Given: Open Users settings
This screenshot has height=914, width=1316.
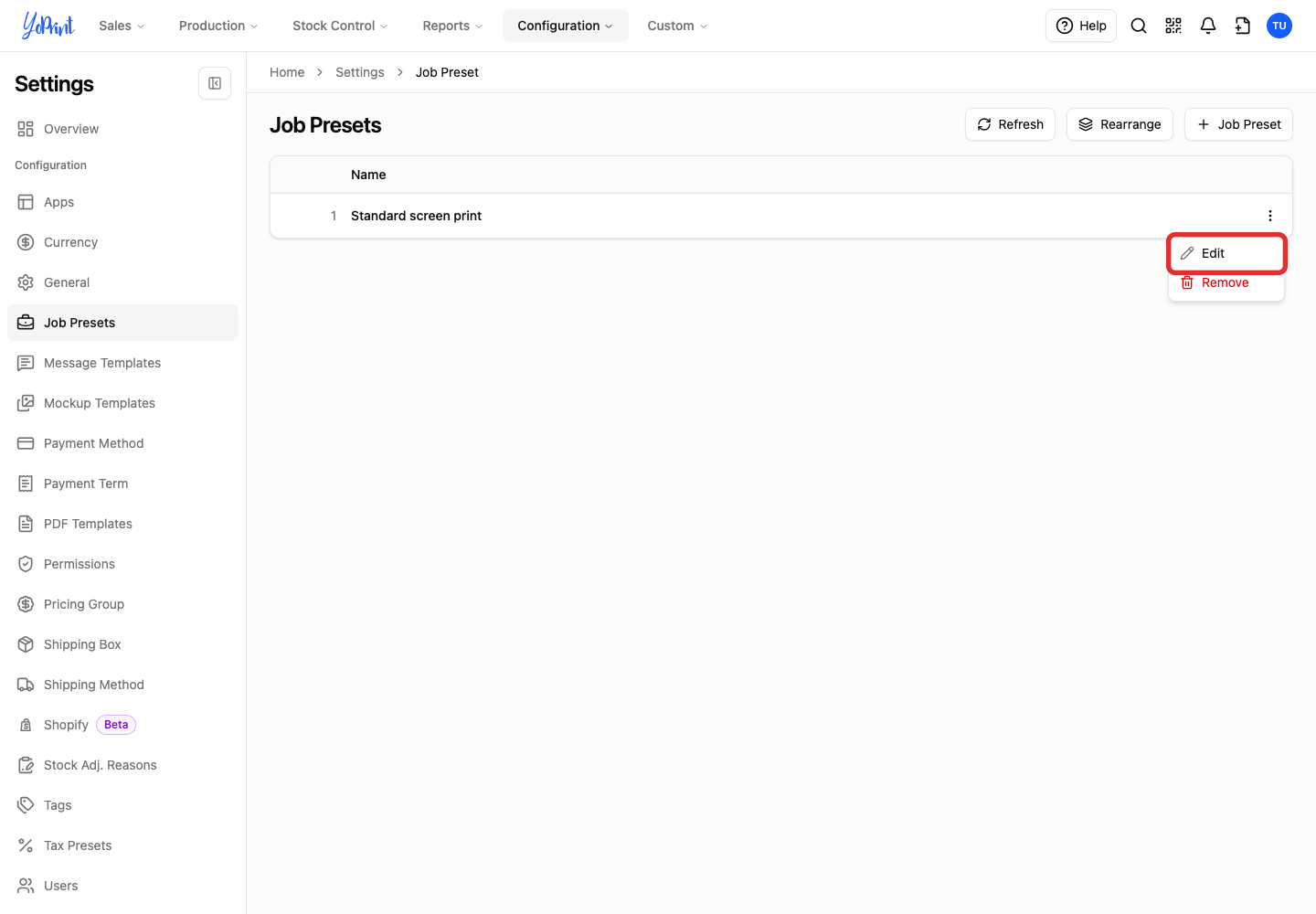Looking at the screenshot, I should 122,886.
